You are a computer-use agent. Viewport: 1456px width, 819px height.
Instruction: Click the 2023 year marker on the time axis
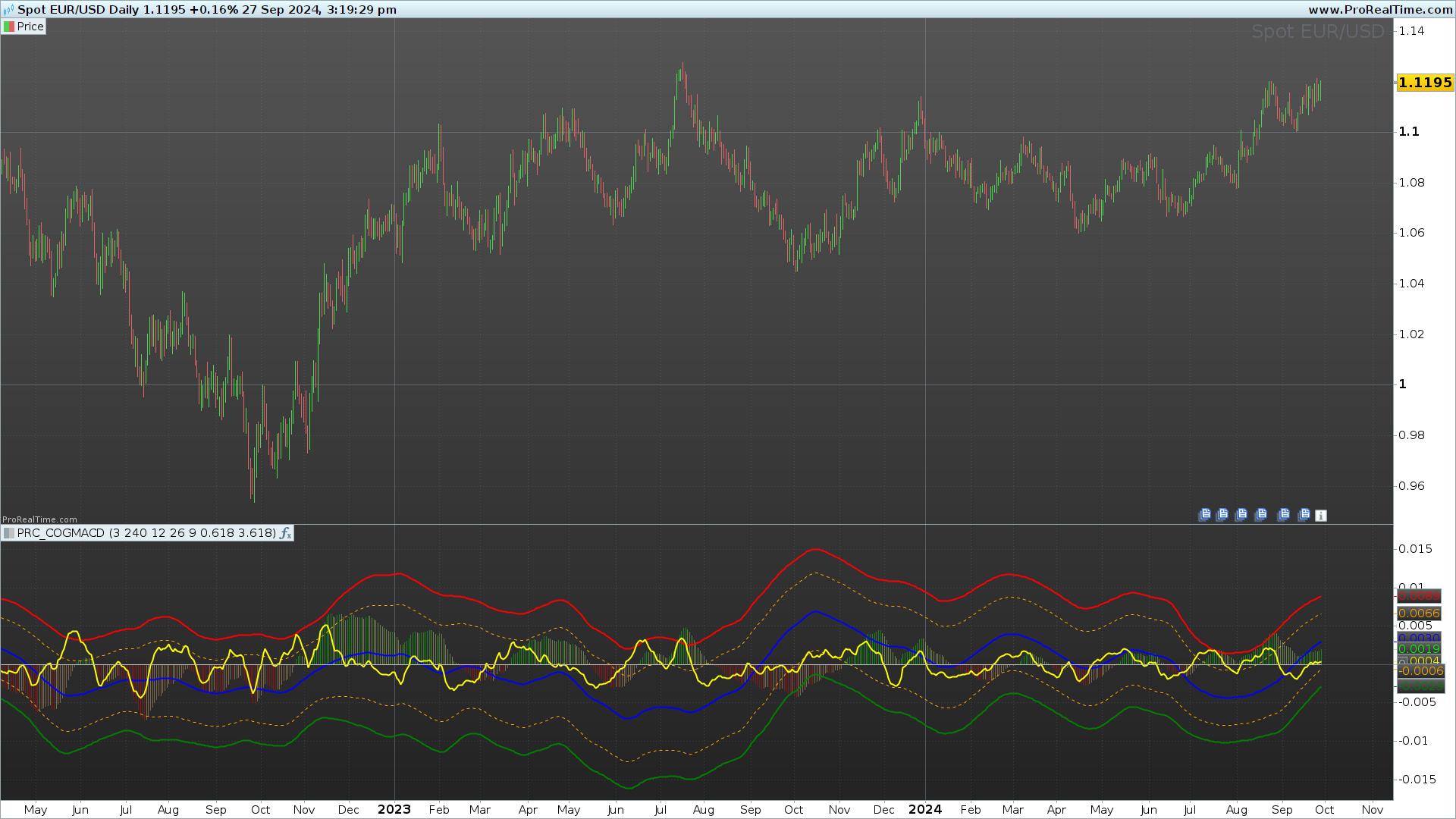(x=394, y=809)
